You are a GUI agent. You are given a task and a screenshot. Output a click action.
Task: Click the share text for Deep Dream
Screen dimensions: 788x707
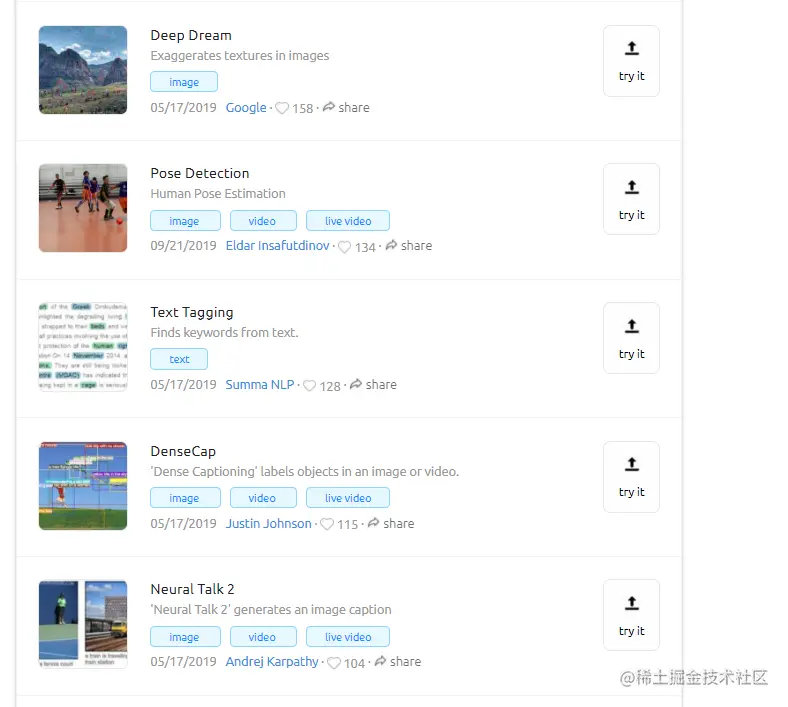354,108
